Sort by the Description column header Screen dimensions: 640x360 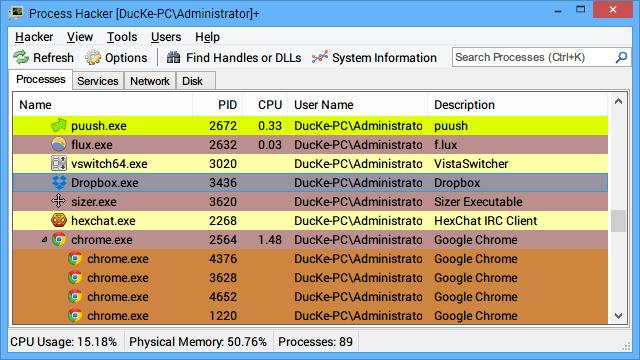point(518,104)
